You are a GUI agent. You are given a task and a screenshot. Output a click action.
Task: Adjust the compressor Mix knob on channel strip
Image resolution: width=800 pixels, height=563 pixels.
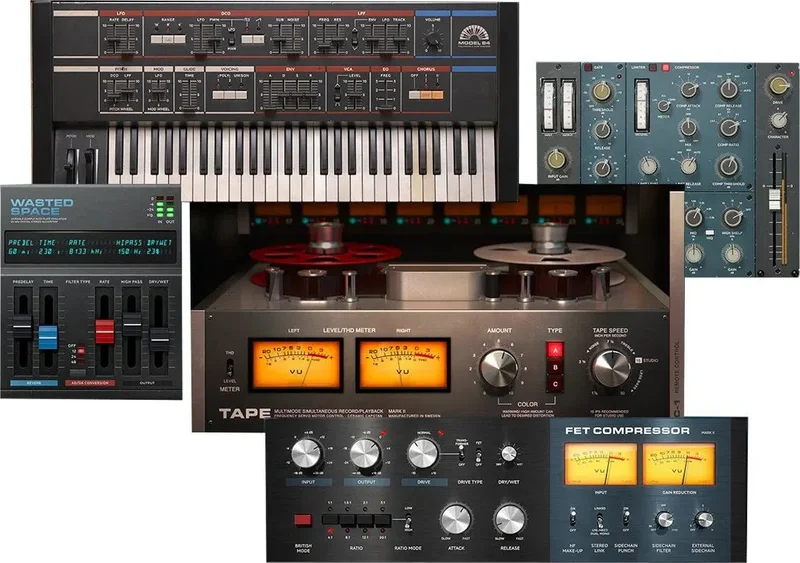tap(689, 128)
